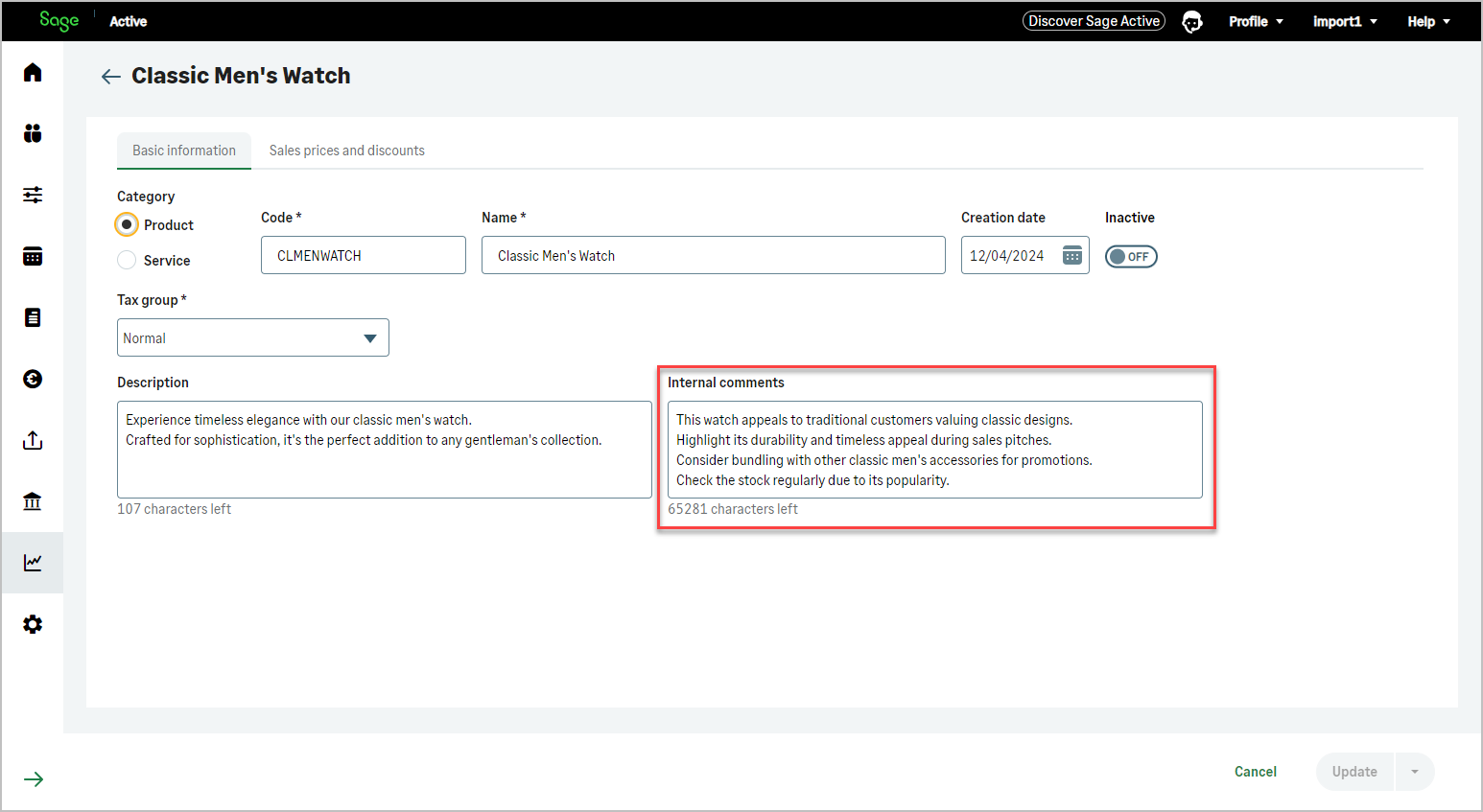Viewport: 1483px width, 812px height.
Task: Click the Cancel link
Action: [1255, 772]
